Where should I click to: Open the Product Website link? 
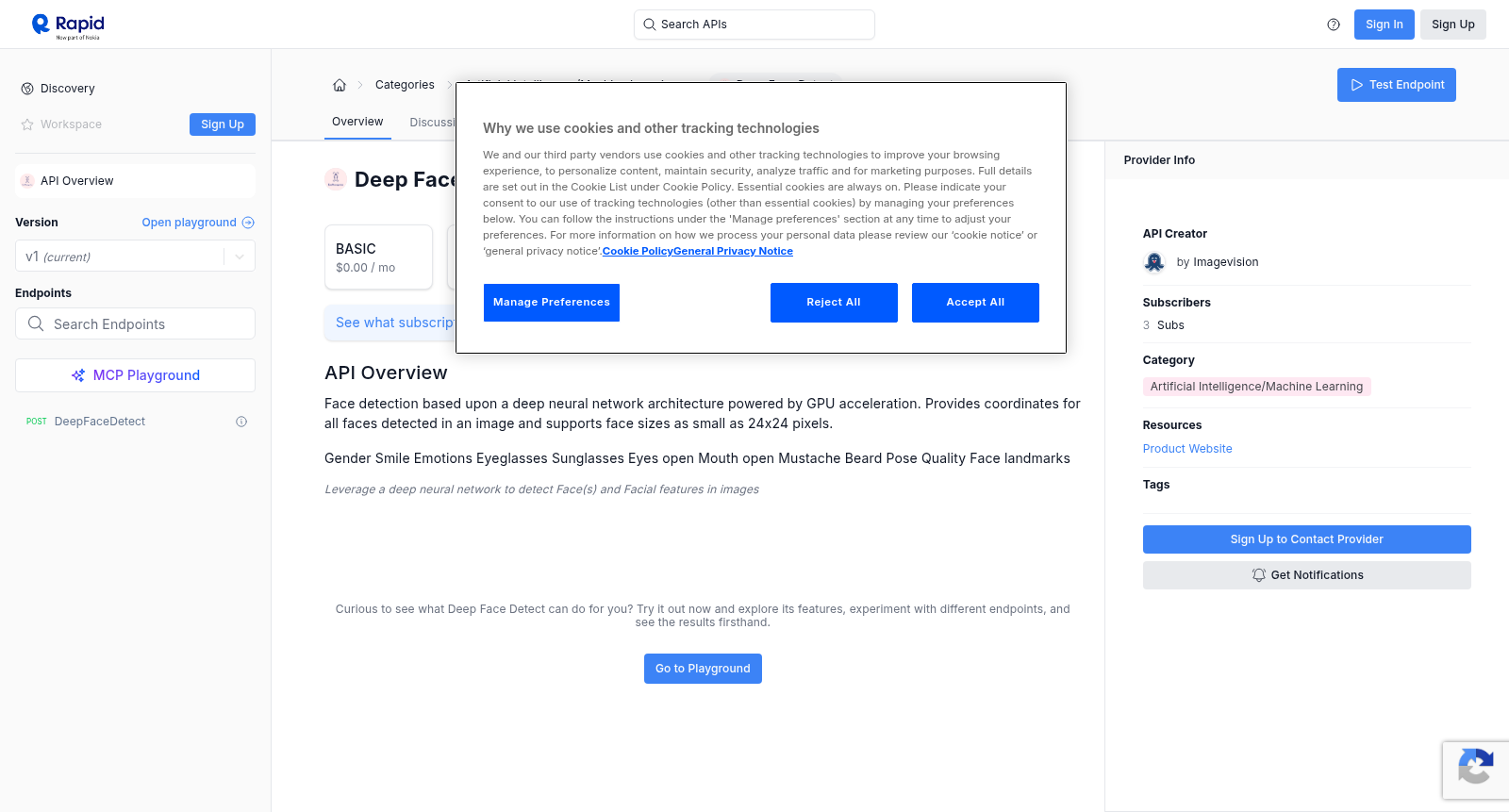tap(1187, 449)
